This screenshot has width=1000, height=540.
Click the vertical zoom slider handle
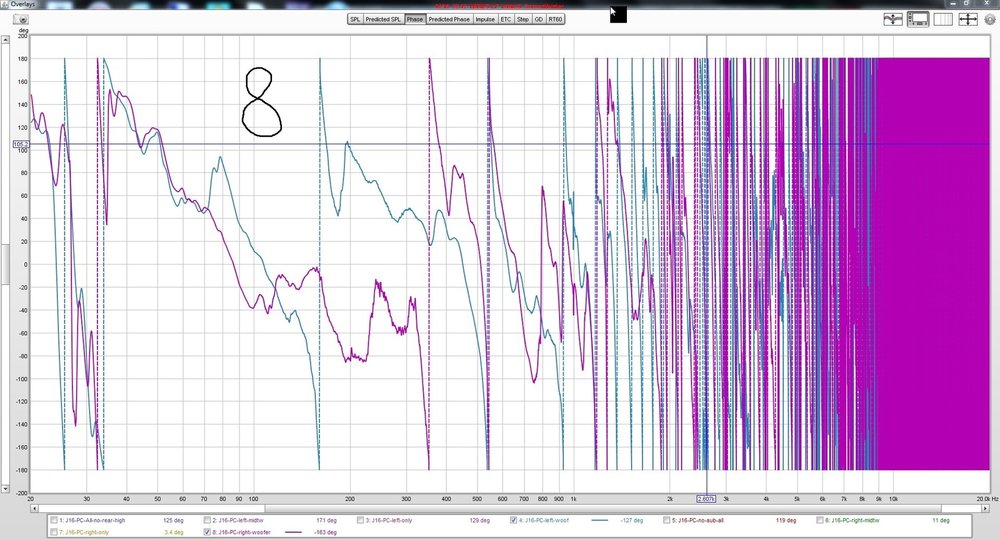coord(5,264)
